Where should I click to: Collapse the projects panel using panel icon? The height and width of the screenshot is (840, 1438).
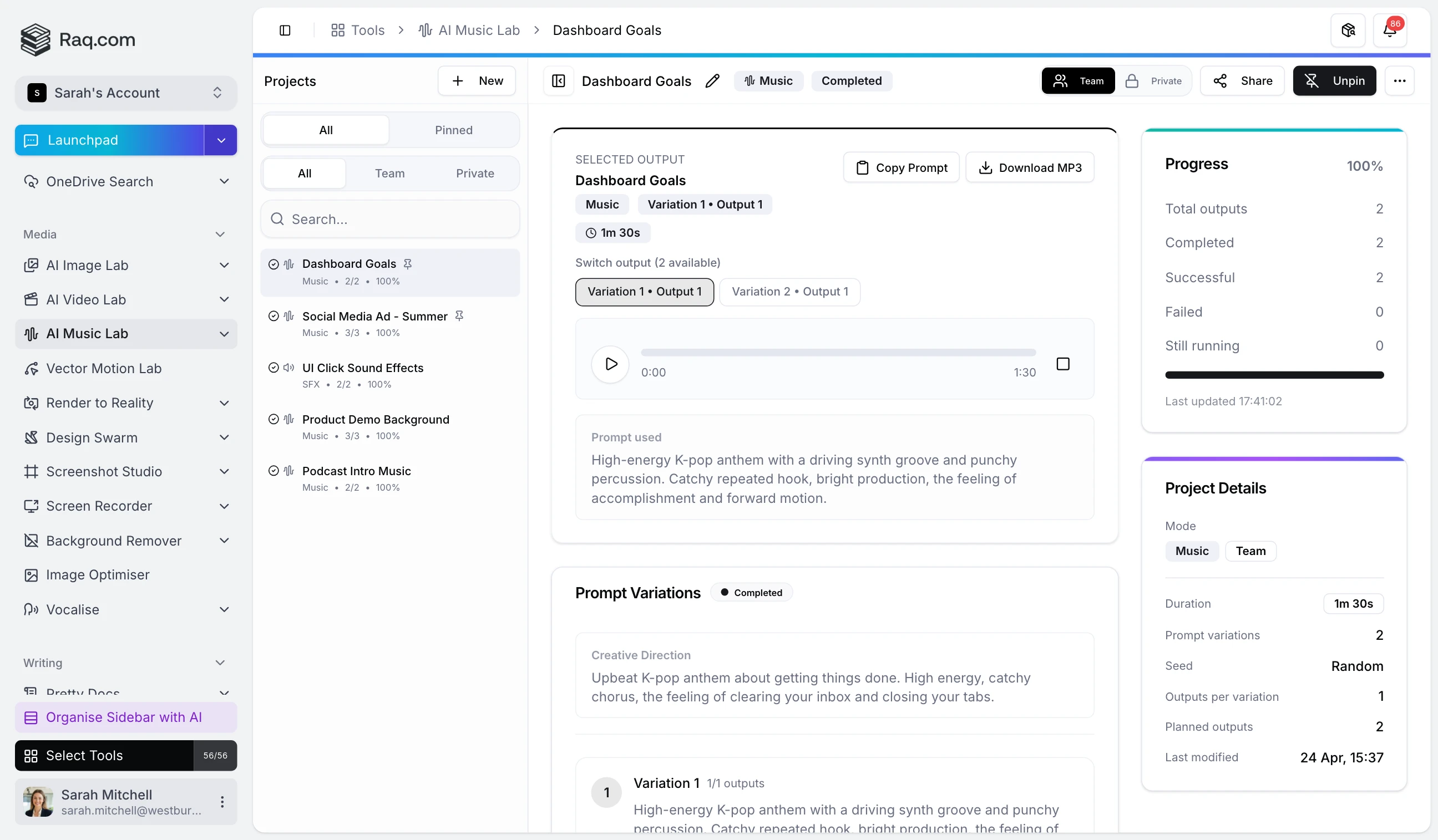click(x=559, y=81)
